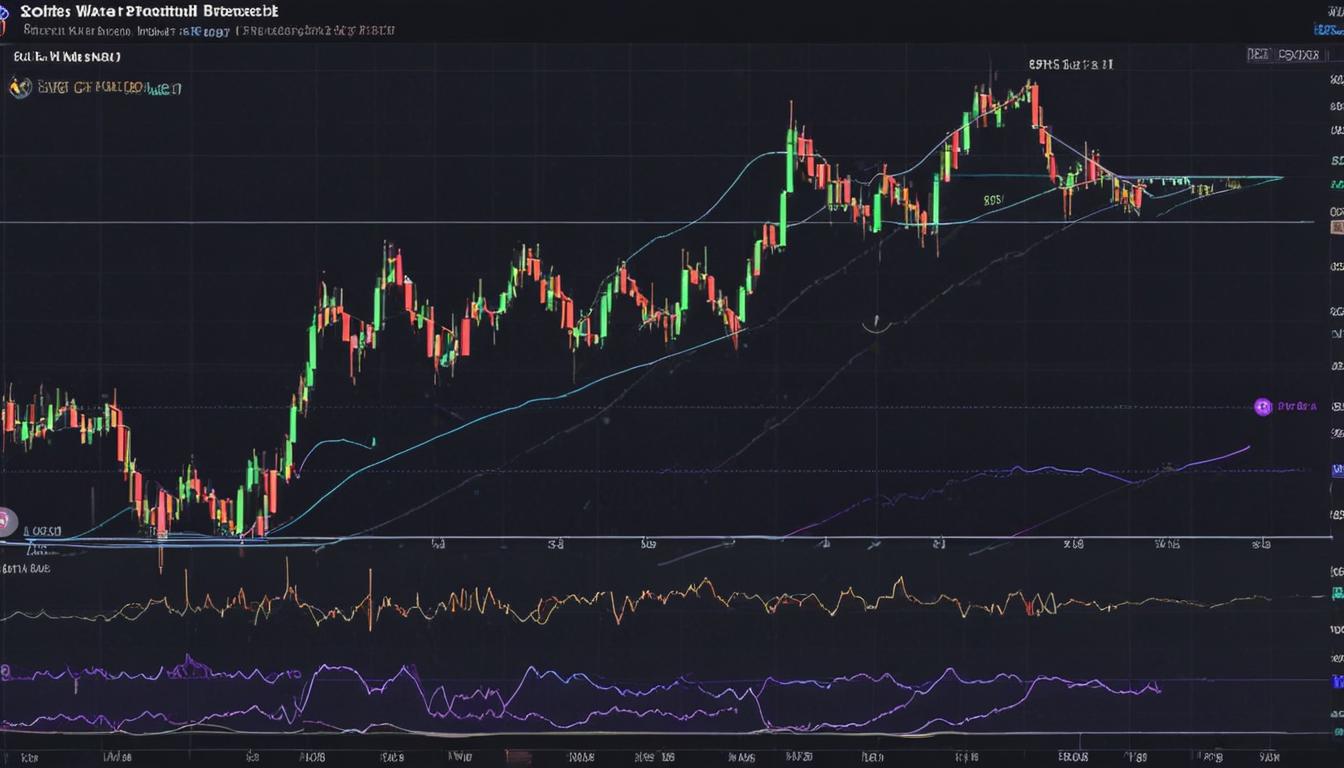Click the purple circular indicator badge on right
The image size is (1344, 768).
tap(1263, 406)
